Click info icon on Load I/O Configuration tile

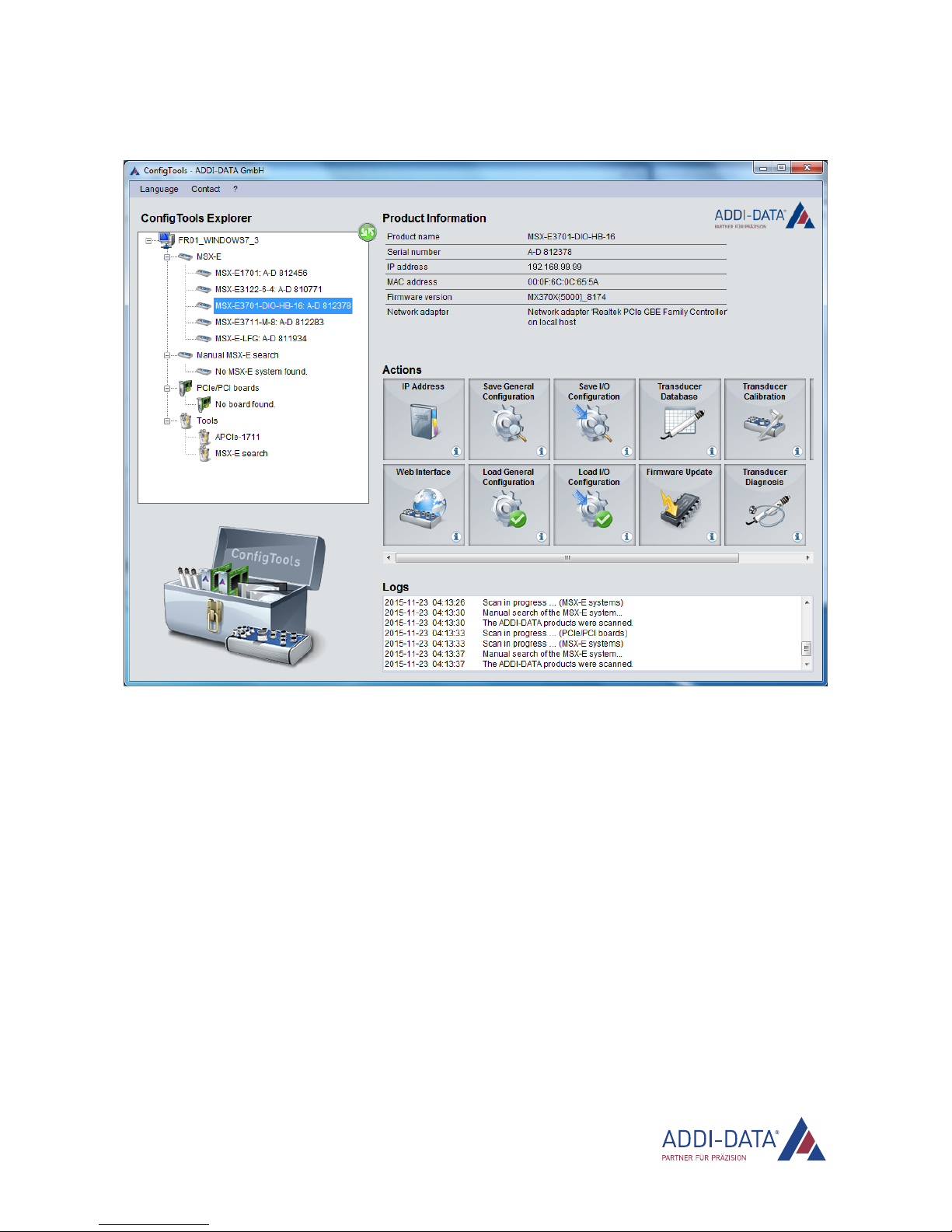click(626, 537)
